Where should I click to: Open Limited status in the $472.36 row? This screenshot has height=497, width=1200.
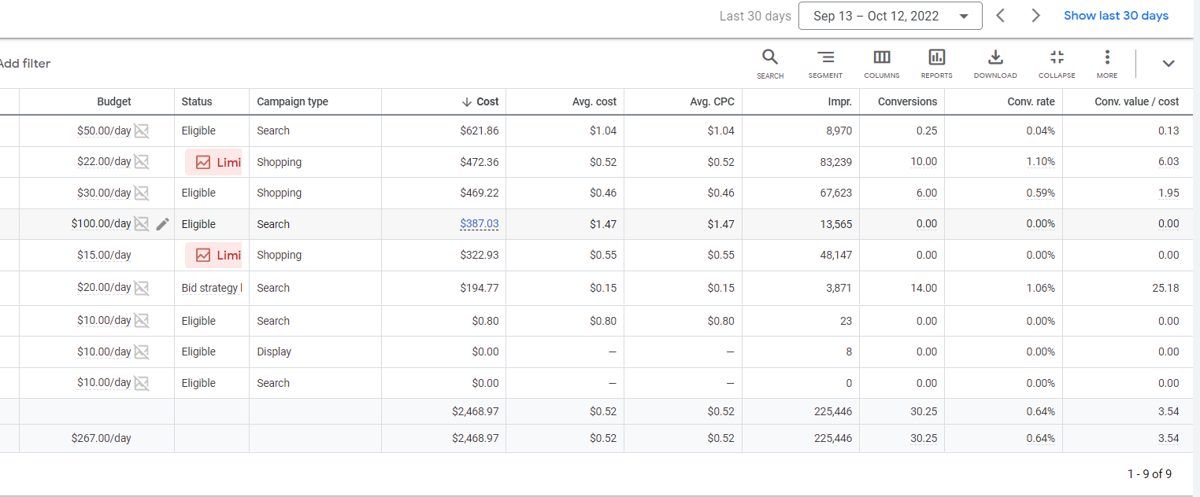click(214, 162)
